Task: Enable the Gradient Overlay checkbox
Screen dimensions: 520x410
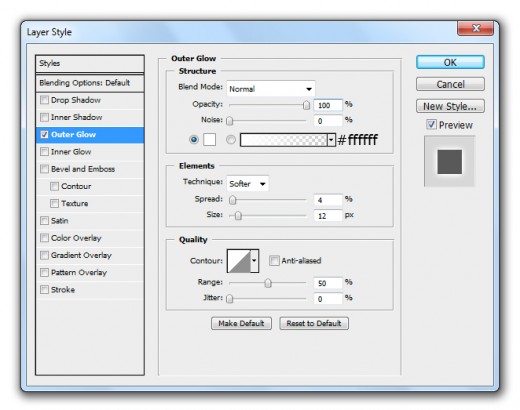Action: [x=44, y=255]
